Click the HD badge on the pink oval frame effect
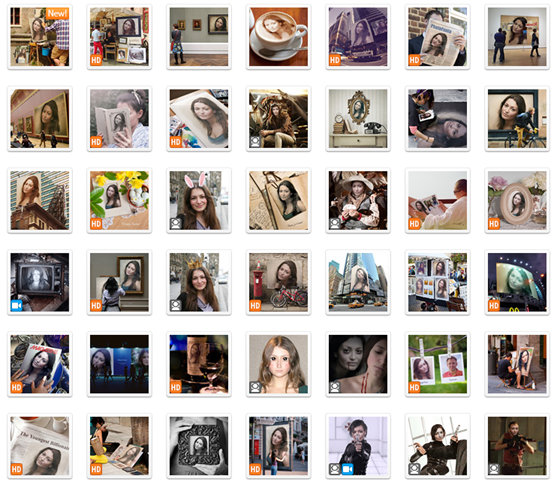This screenshot has height=485, width=560. pos(494,224)
